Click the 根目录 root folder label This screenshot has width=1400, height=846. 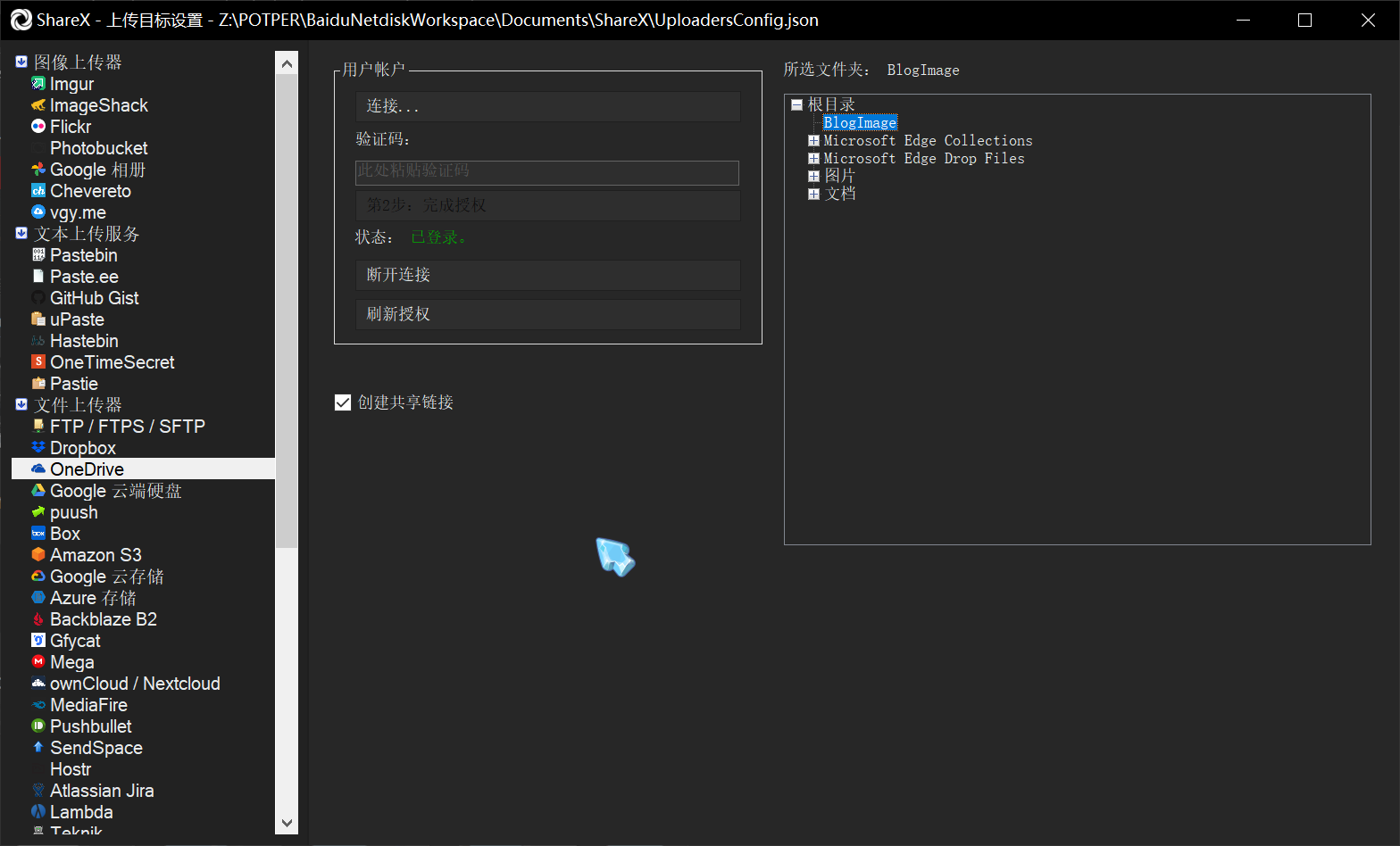coord(831,105)
